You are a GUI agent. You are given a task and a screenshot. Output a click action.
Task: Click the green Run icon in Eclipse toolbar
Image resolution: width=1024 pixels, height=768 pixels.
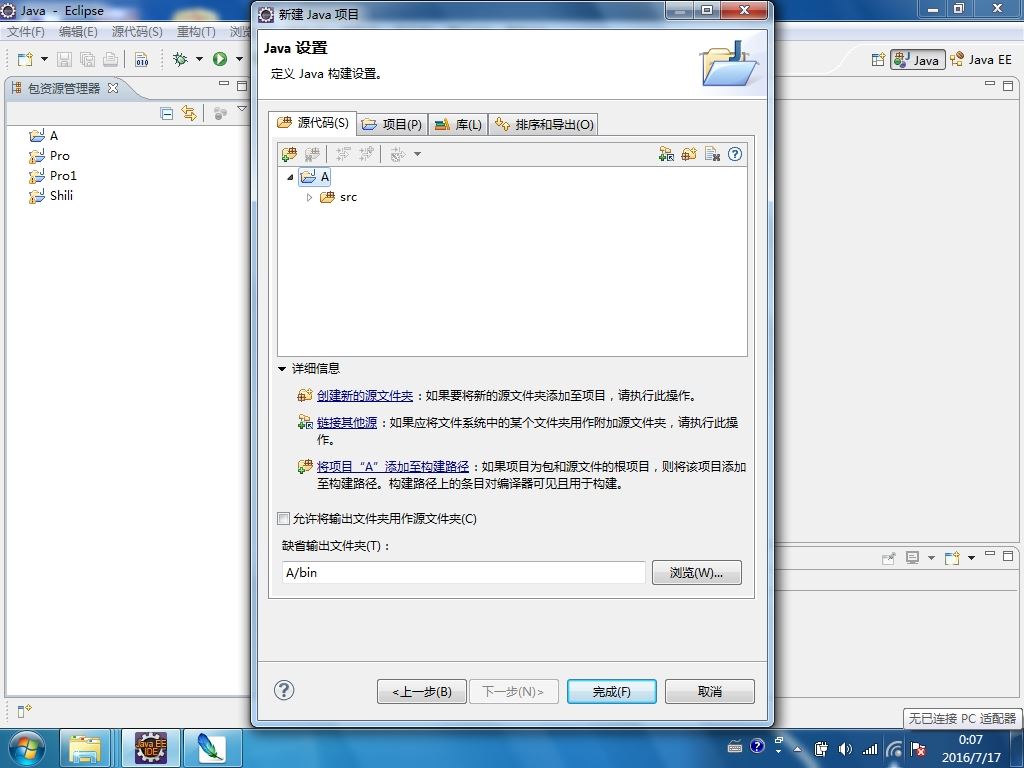point(220,59)
